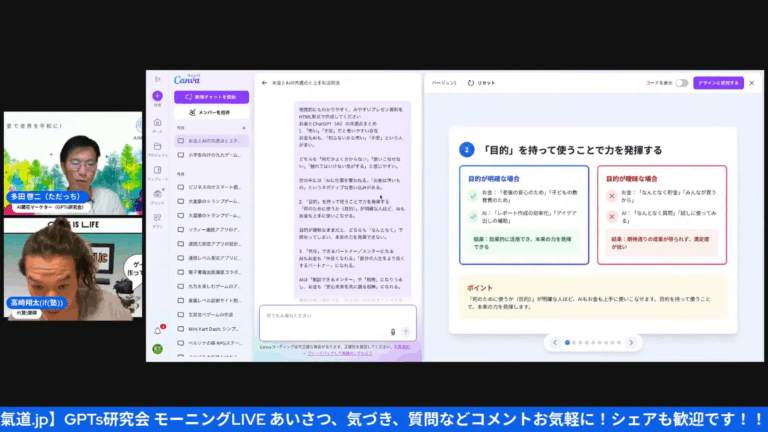Viewport: 768px width, 432px height.
Task: Open the Templates sidebar icon
Action: click(157, 170)
